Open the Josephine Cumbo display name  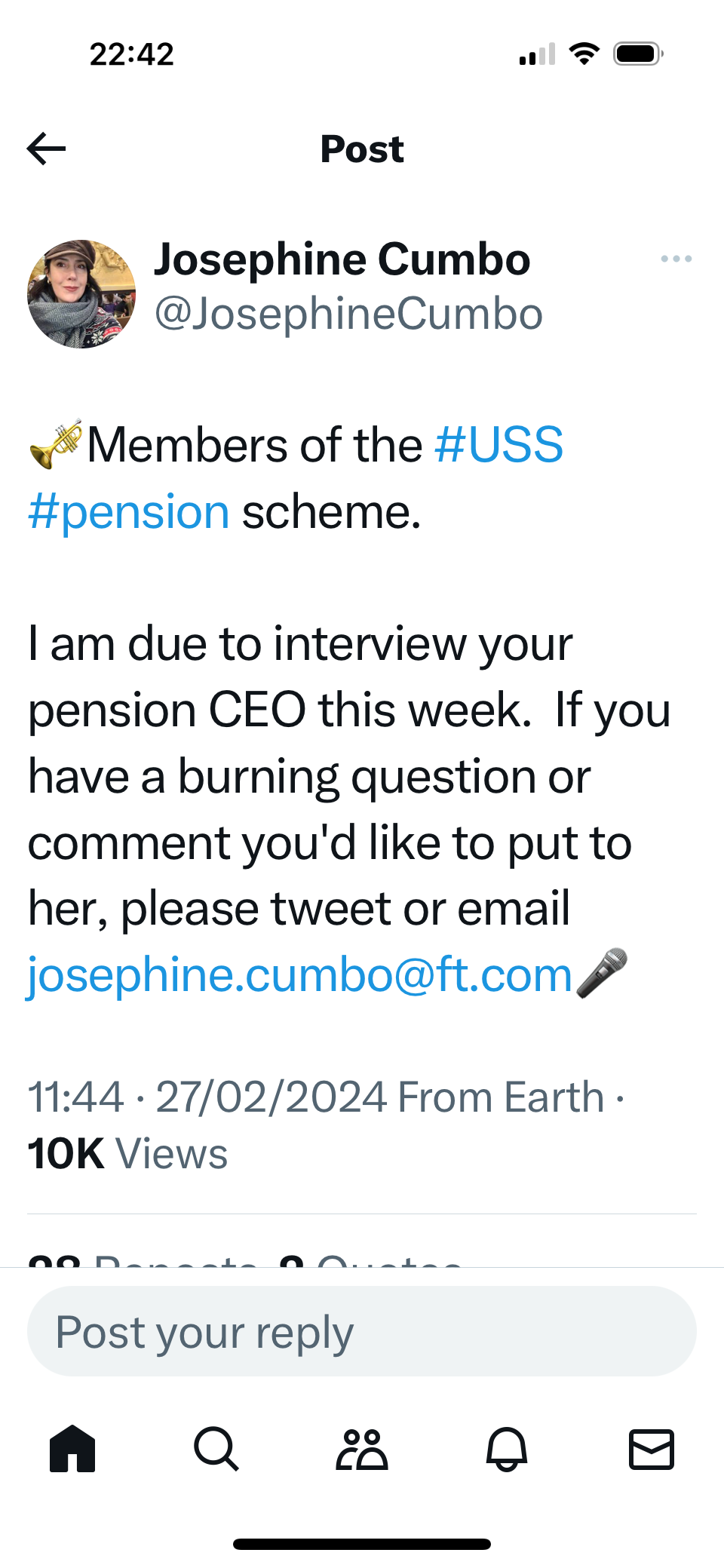[342, 259]
